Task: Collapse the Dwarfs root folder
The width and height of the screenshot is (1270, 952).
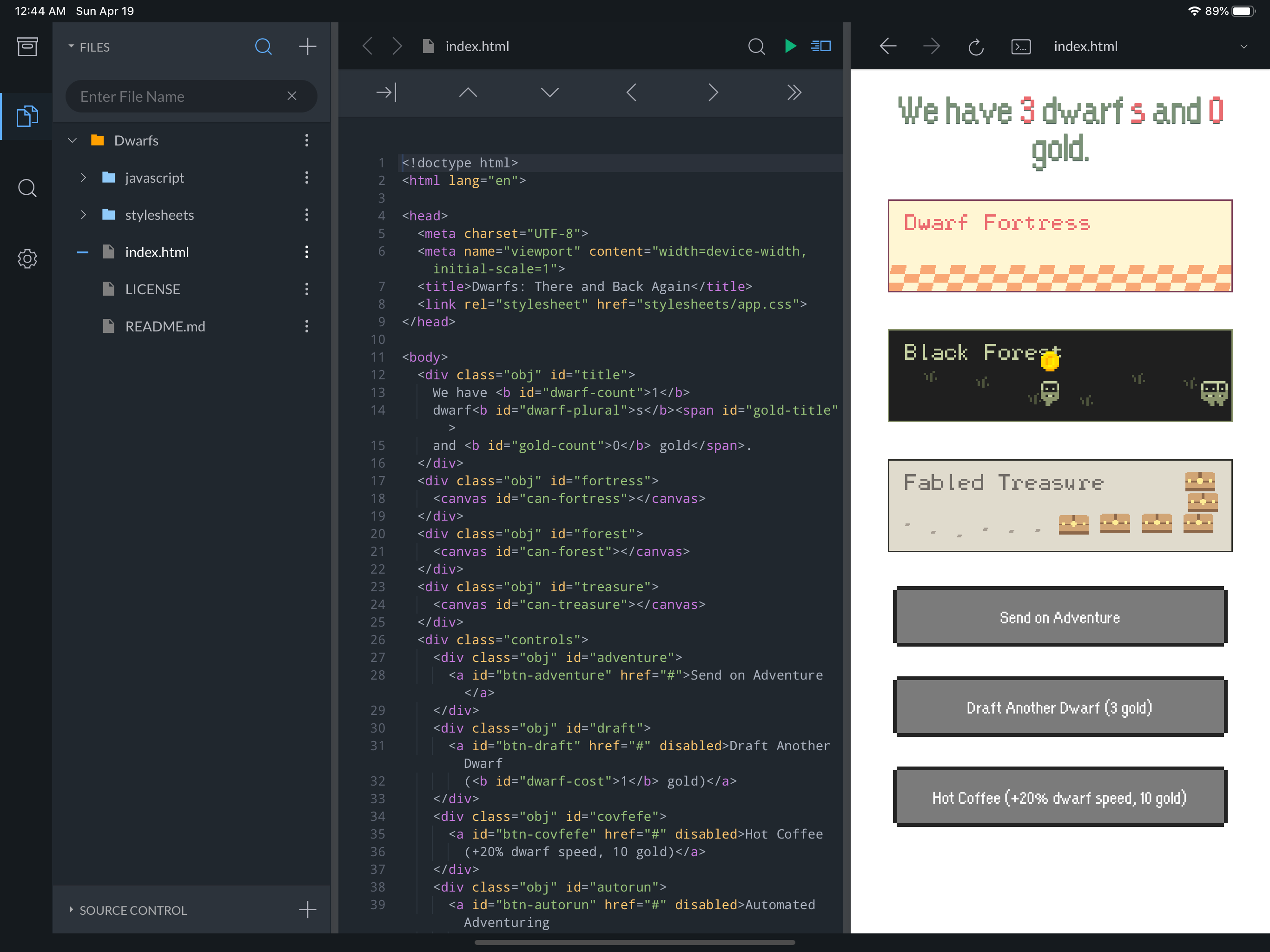Action: [73, 140]
